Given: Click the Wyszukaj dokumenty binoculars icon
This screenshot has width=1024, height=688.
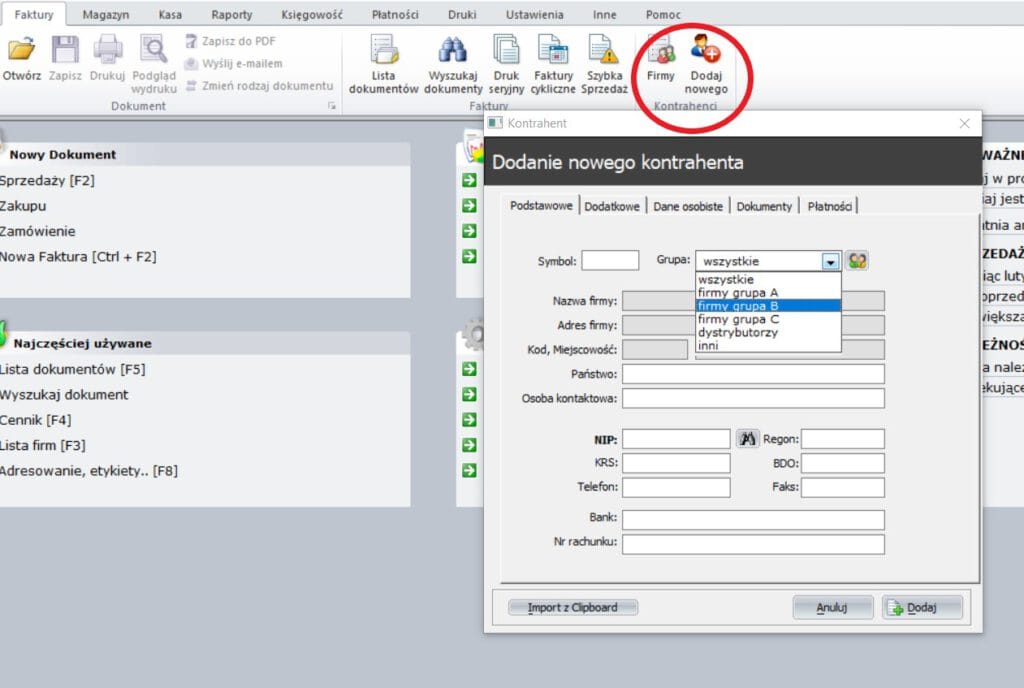Looking at the screenshot, I should pos(454,52).
